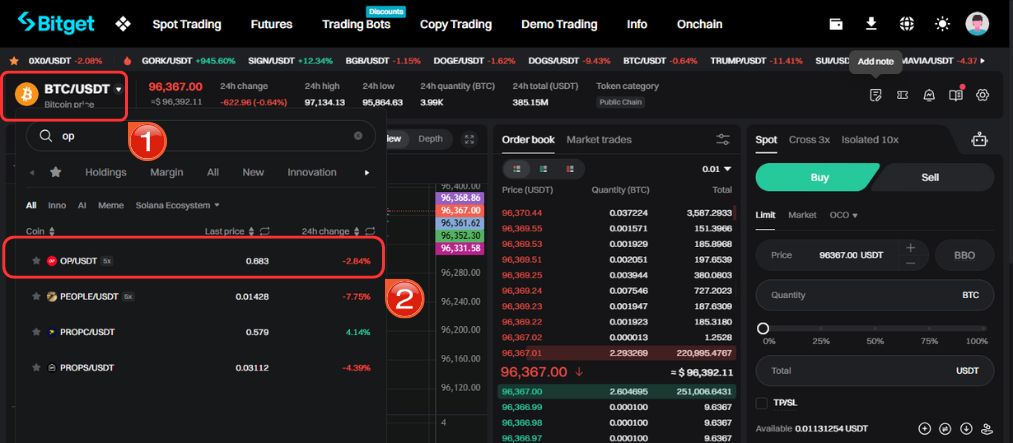Open the Trading Bots menu

(x=356, y=25)
